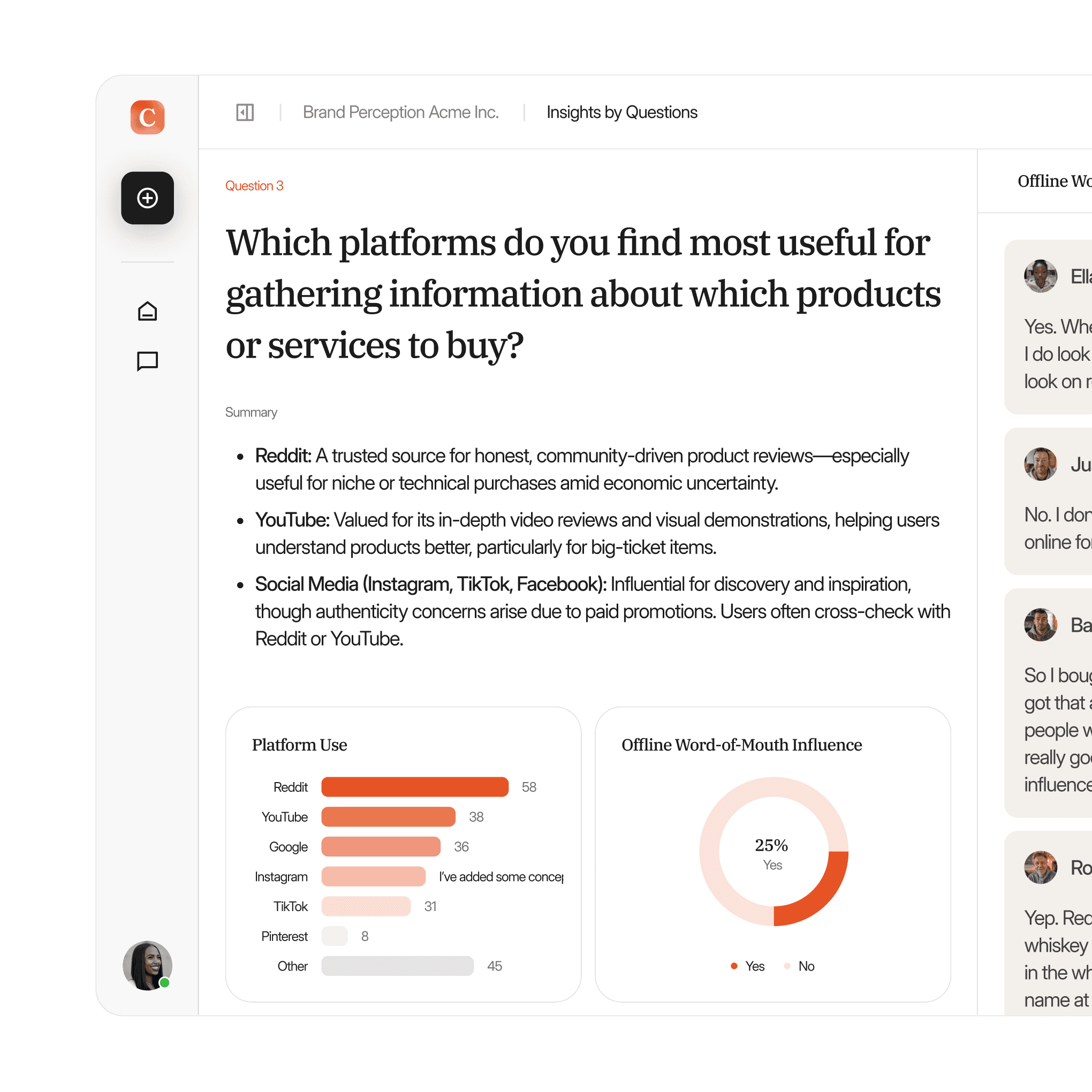Click the Reddit value 58
1092x1092 pixels.
[x=529, y=787]
